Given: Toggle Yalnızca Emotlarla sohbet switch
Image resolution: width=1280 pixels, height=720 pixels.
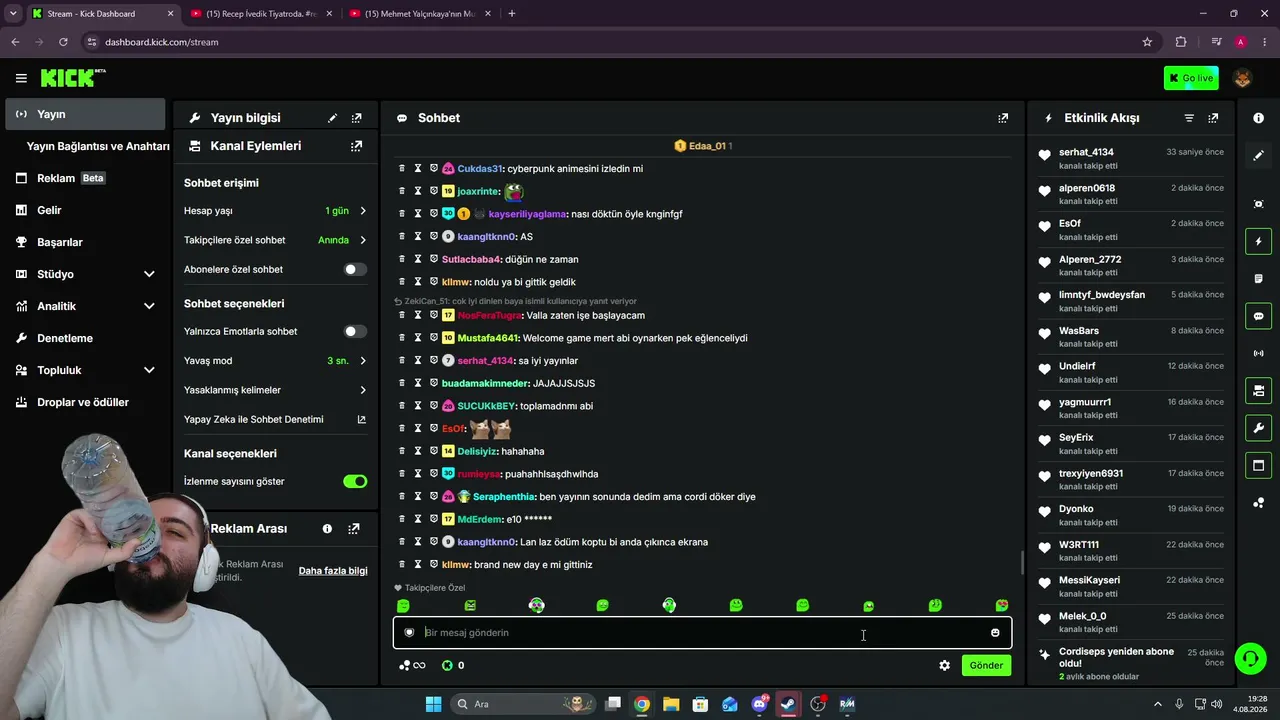Looking at the screenshot, I should pyautogui.click(x=355, y=331).
